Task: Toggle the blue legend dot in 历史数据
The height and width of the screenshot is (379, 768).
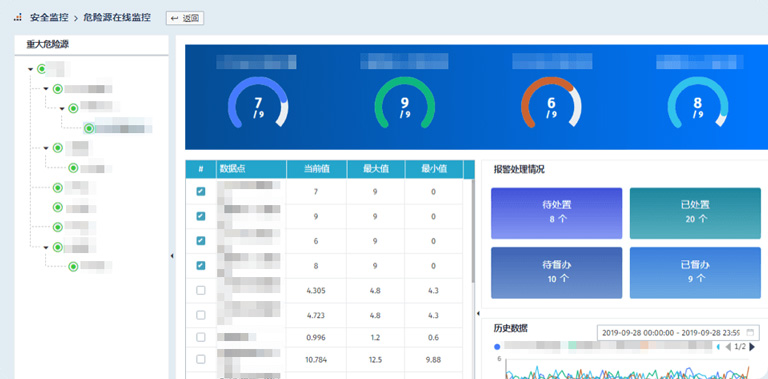Action: (x=498, y=347)
